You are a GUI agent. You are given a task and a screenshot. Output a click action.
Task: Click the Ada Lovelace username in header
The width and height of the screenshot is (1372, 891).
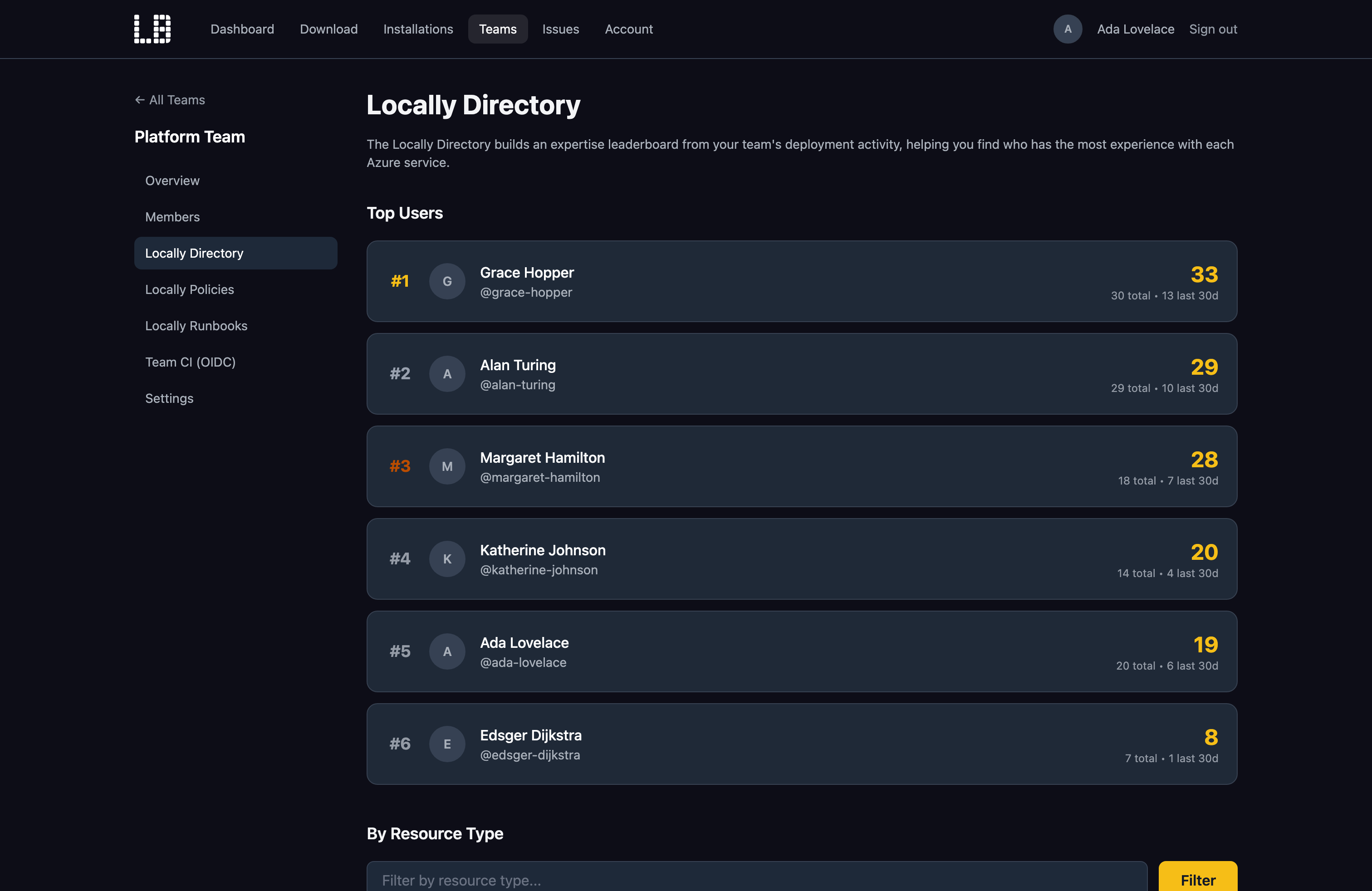[1135, 29]
